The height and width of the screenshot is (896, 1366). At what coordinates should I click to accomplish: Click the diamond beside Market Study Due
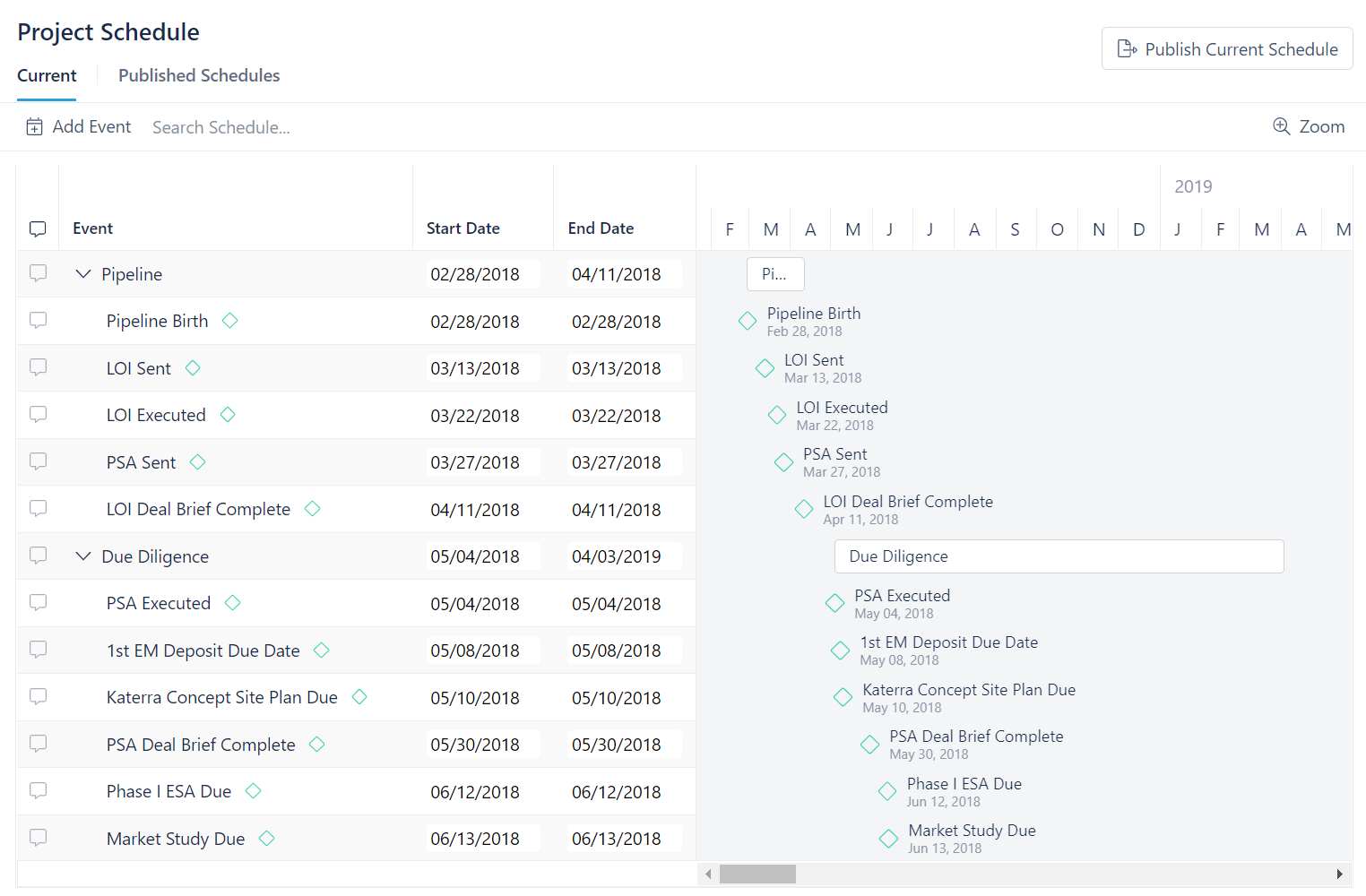[266, 838]
